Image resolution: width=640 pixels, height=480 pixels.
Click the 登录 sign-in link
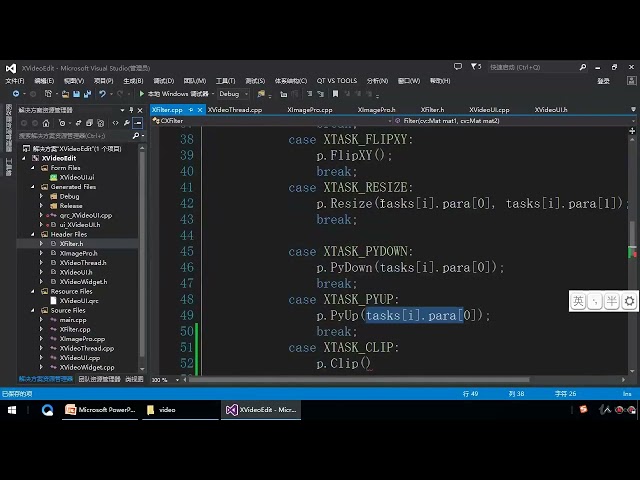[603, 81]
